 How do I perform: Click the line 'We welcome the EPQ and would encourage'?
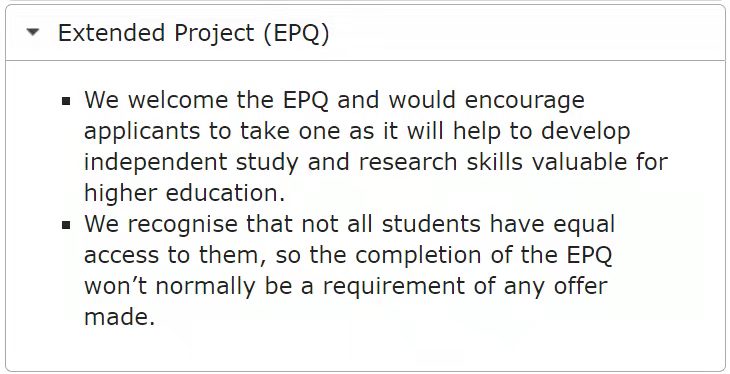[x=334, y=101]
